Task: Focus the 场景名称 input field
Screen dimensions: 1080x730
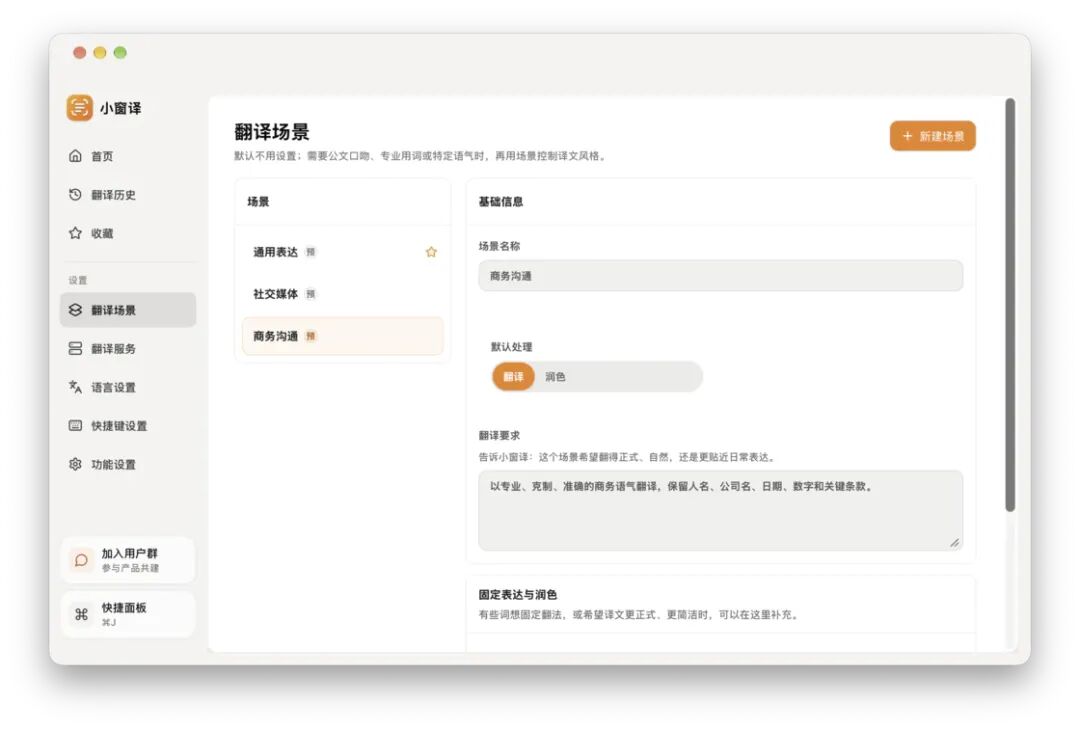Action: coord(720,275)
